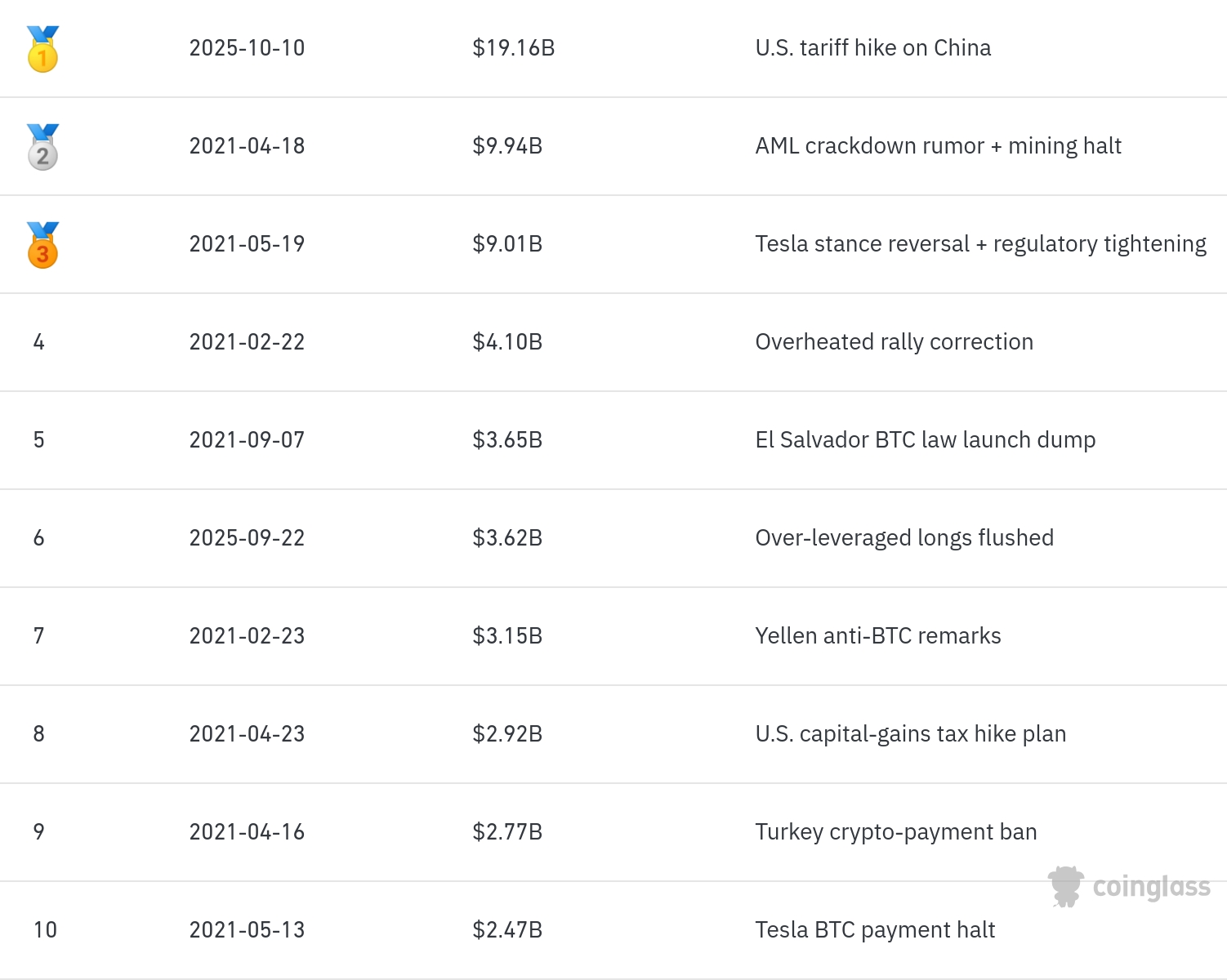Click the bronze third-place medal icon
Screen dimensions: 1227x980
coord(42,246)
